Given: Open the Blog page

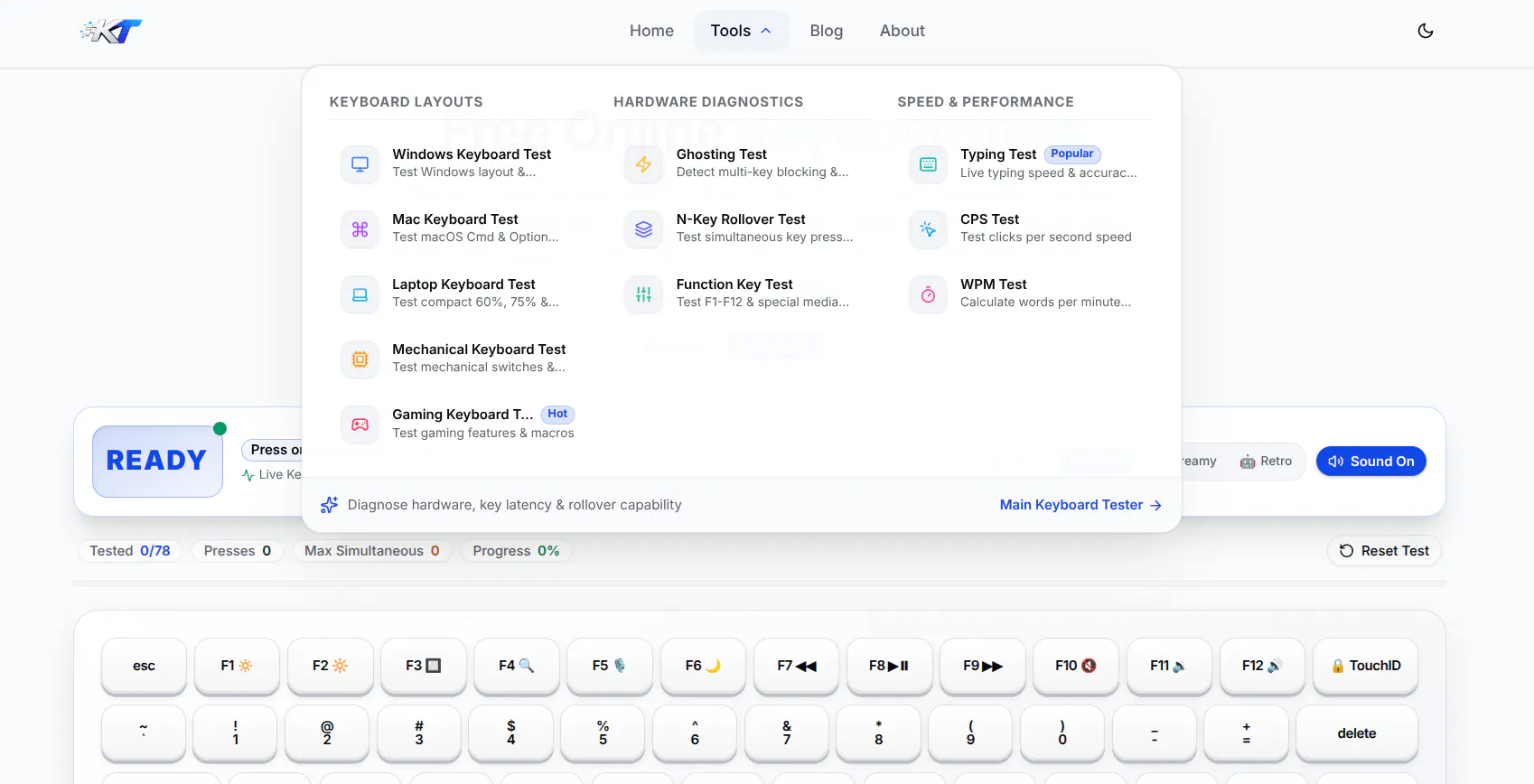Looking at the screenshot, I should (x=826, y=31).
